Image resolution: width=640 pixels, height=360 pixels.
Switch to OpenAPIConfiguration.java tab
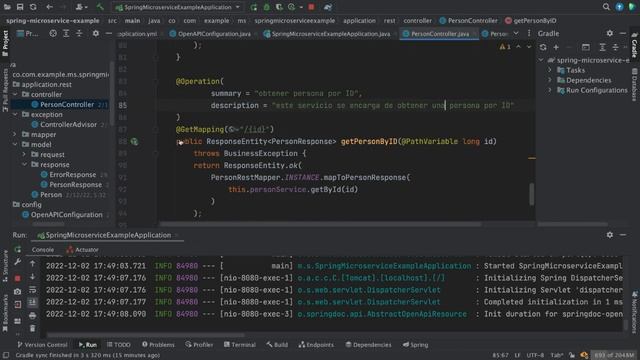[x=211, y=34]
